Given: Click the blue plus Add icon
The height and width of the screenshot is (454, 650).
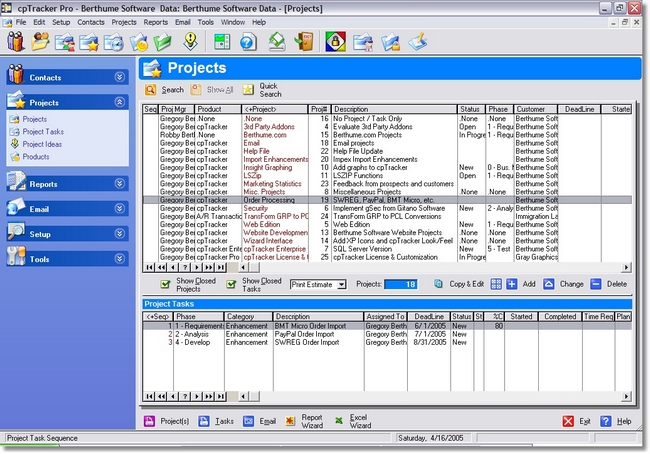Looking at the screenshot, I should pyautogui.click(x=512, y=284).
